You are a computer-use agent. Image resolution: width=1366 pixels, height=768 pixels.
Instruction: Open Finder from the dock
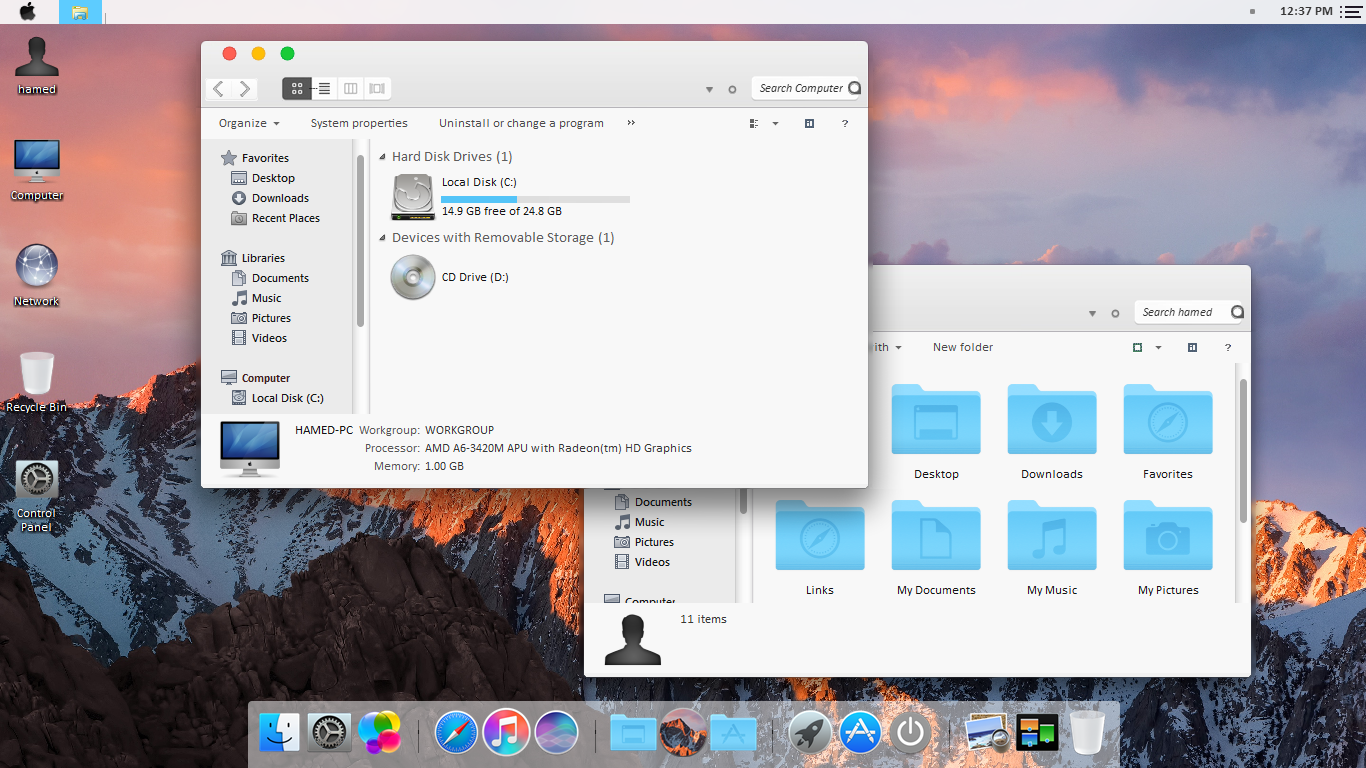[279, 733]
